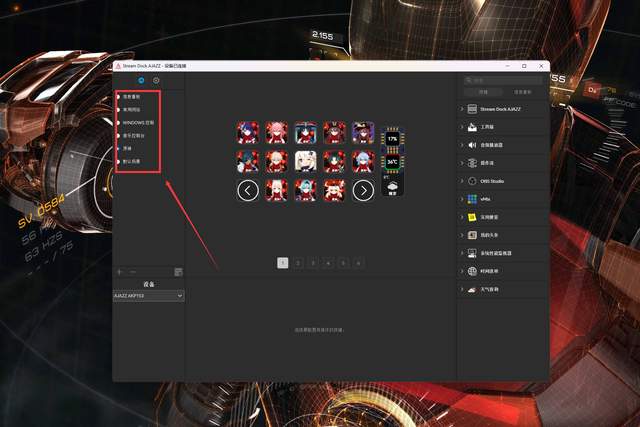Open the WINDOWS control profile
The height and width of the screenshot is (427, 640).
[138, 122]
